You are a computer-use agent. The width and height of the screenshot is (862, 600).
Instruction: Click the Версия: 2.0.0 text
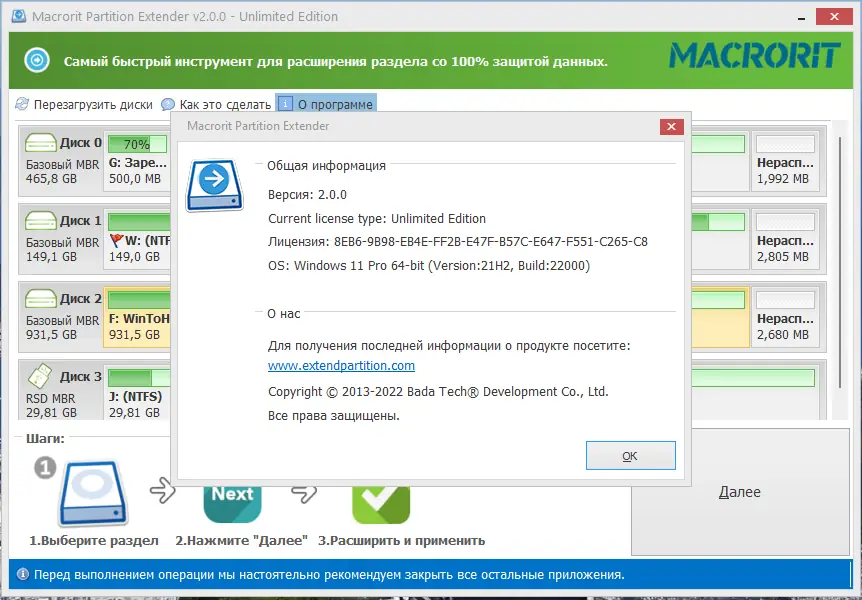click(x=307, y=195)
